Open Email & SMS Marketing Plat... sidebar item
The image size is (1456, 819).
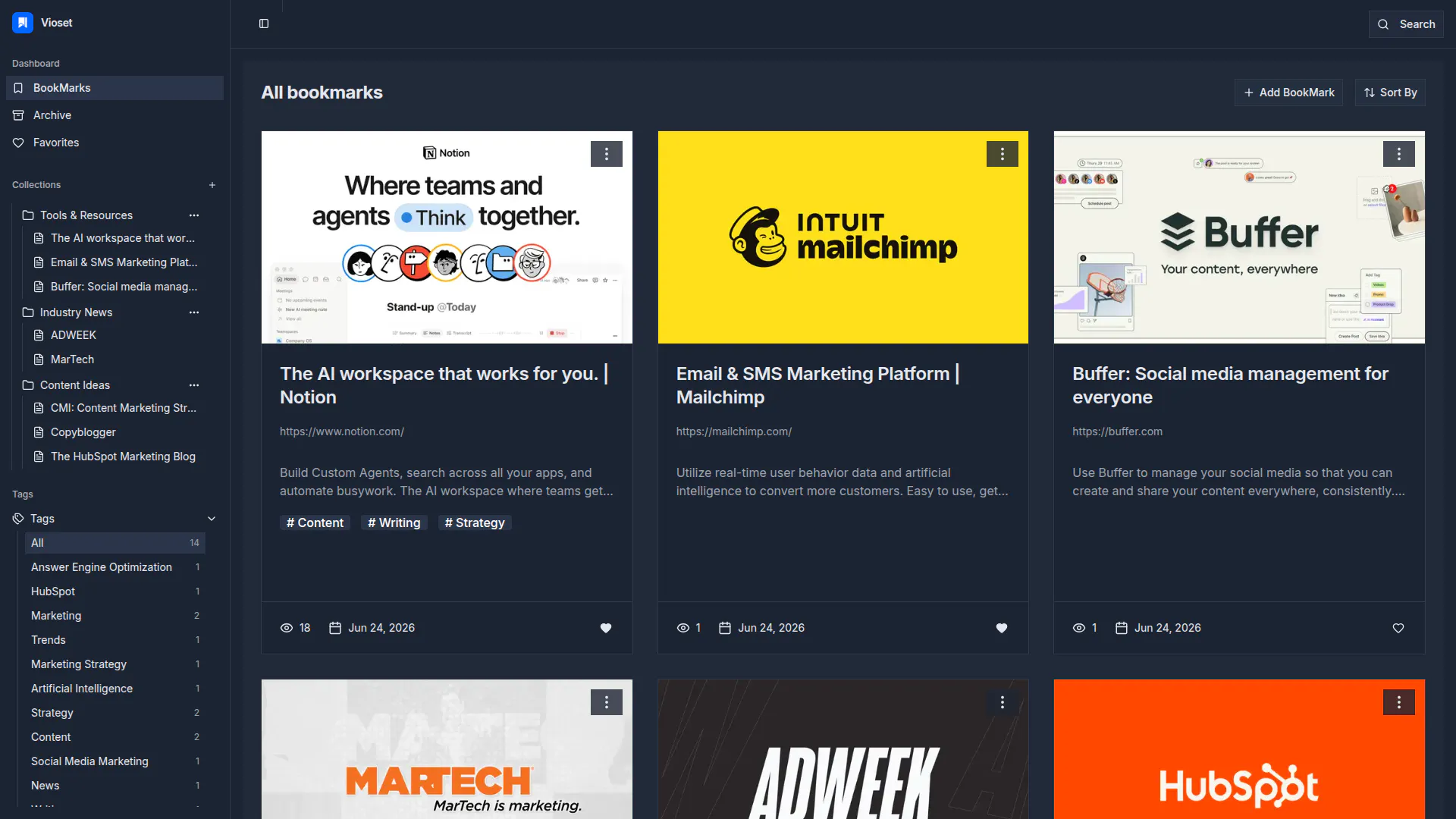(x=115, y=262)
